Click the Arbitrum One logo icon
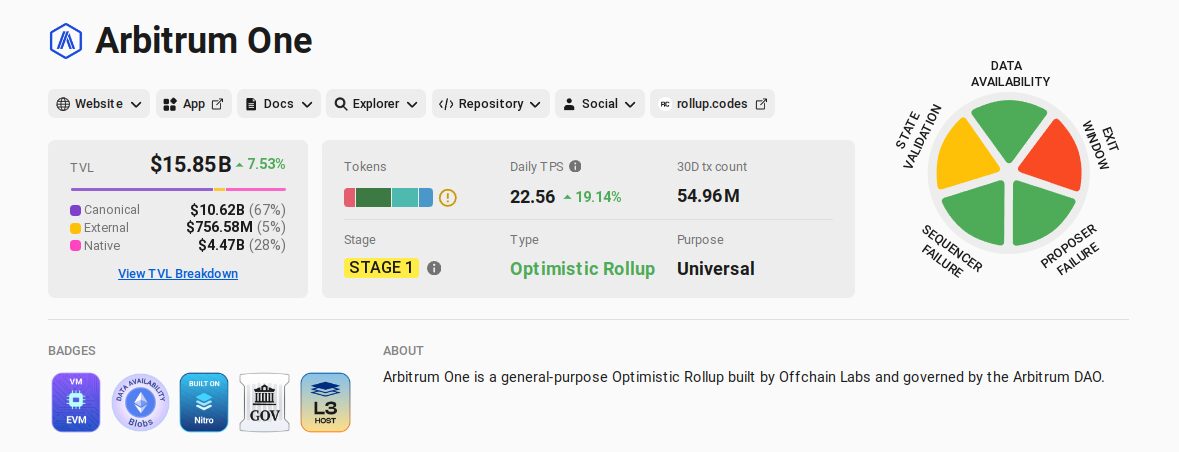The width and height of the screenshot is (1179, 452). point(65,41)
